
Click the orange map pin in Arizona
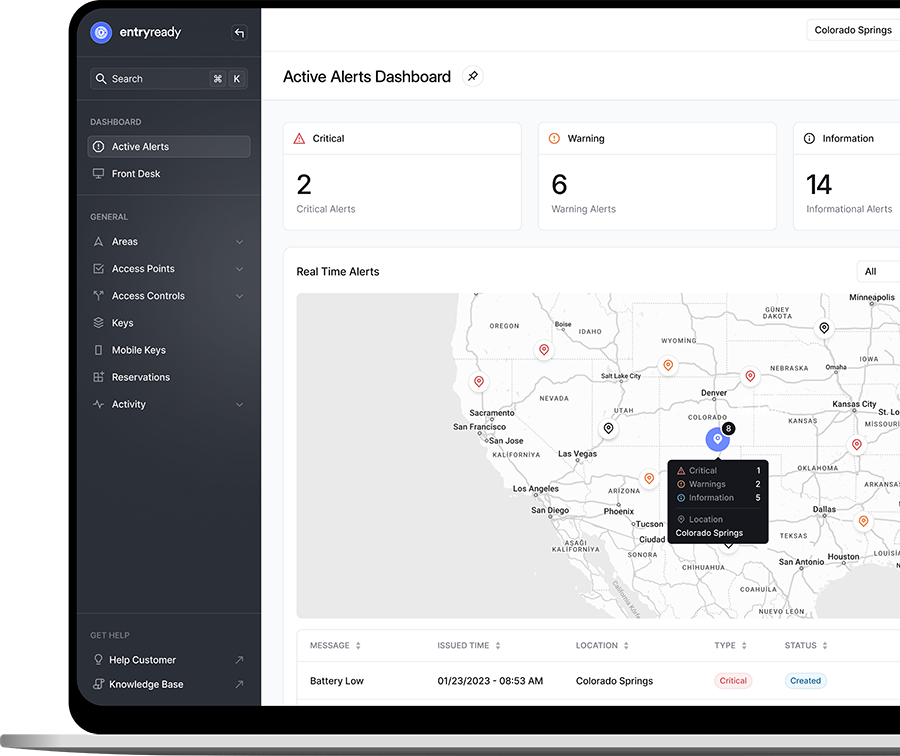[x=649, y=479]
